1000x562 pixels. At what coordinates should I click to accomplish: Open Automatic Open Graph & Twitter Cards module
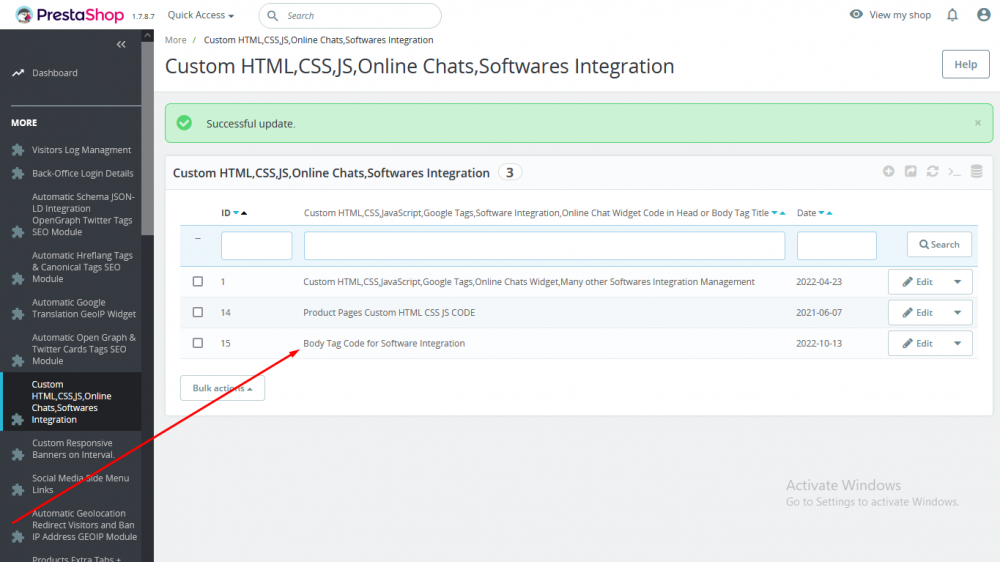point(84,349)
